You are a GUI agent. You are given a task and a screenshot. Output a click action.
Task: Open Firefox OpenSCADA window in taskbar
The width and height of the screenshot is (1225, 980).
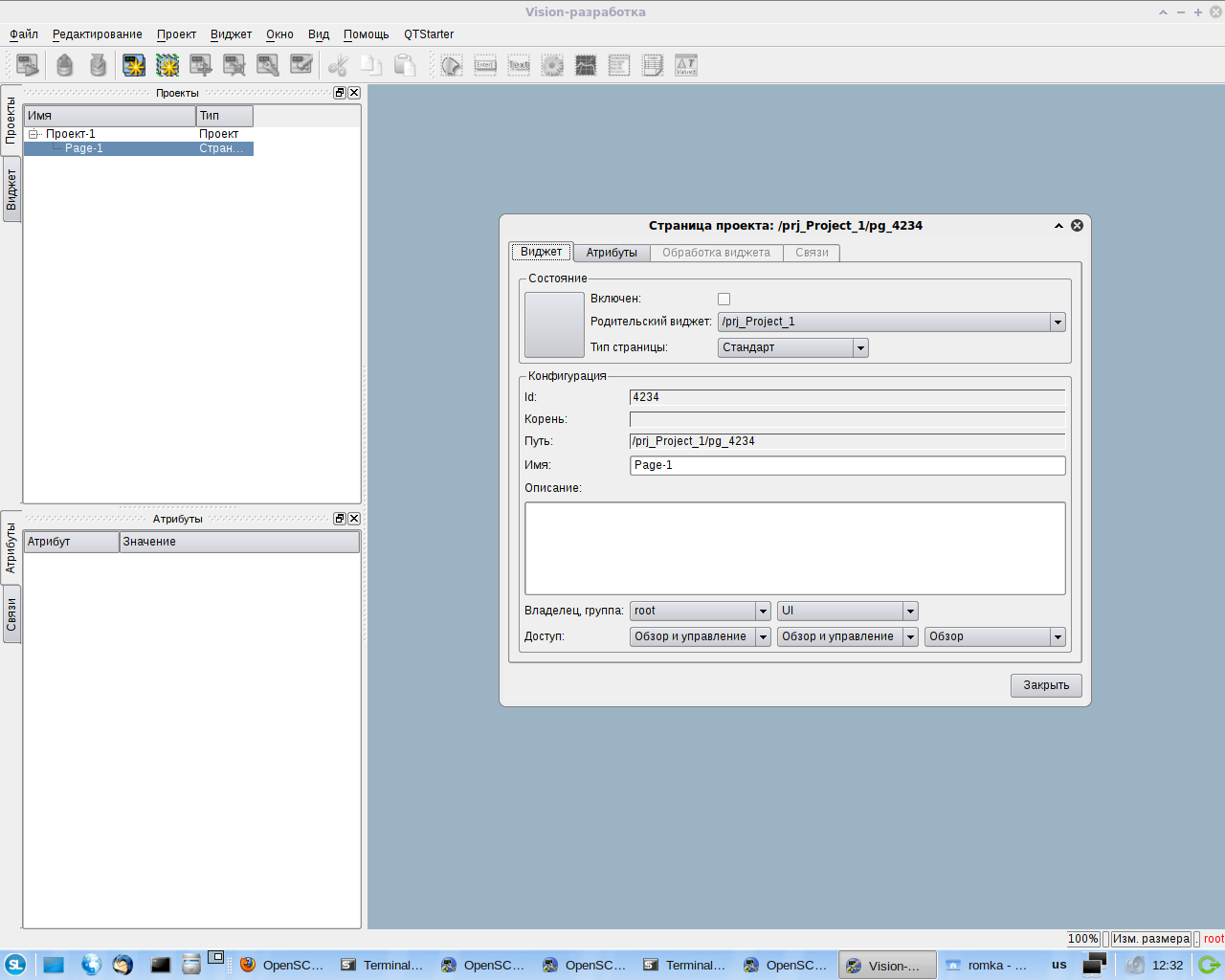pyautogui.click(x=282, y=965)
